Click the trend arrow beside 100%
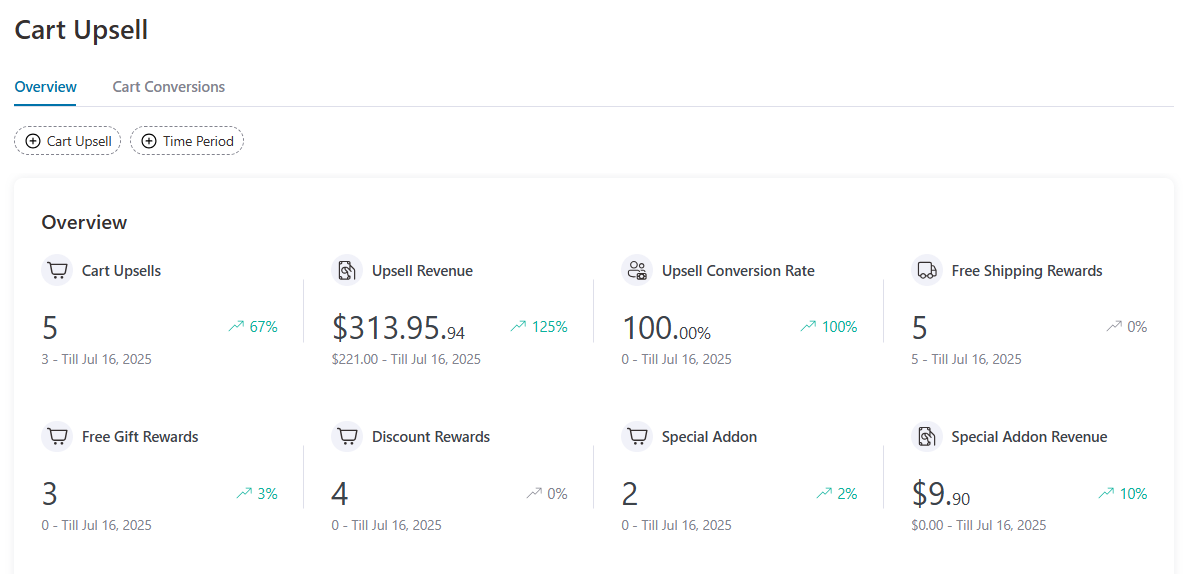Viewport: 1186px width, 574px height. click(x=809, y=327)
